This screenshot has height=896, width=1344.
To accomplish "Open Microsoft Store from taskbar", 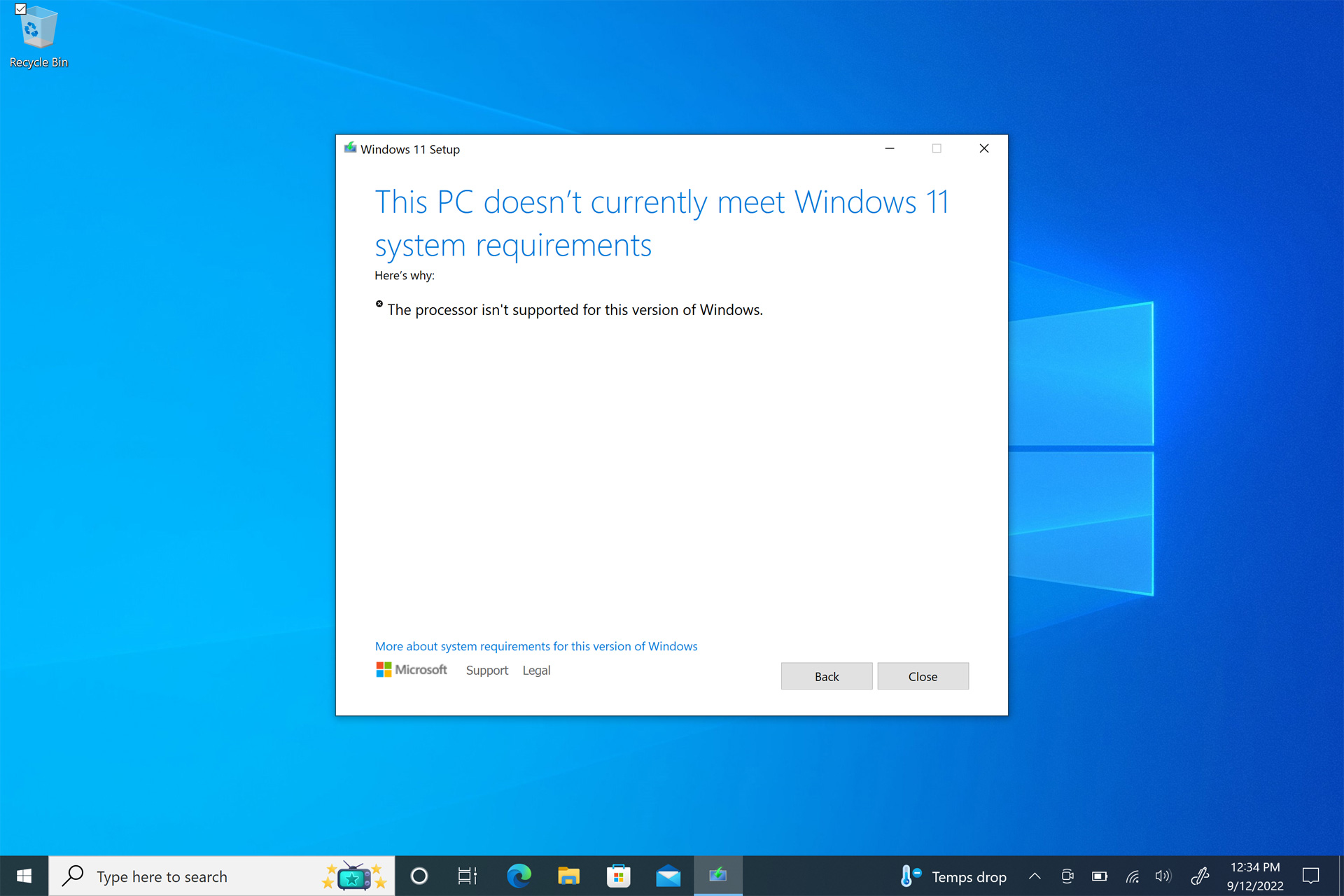I will (x=618, y=876).
